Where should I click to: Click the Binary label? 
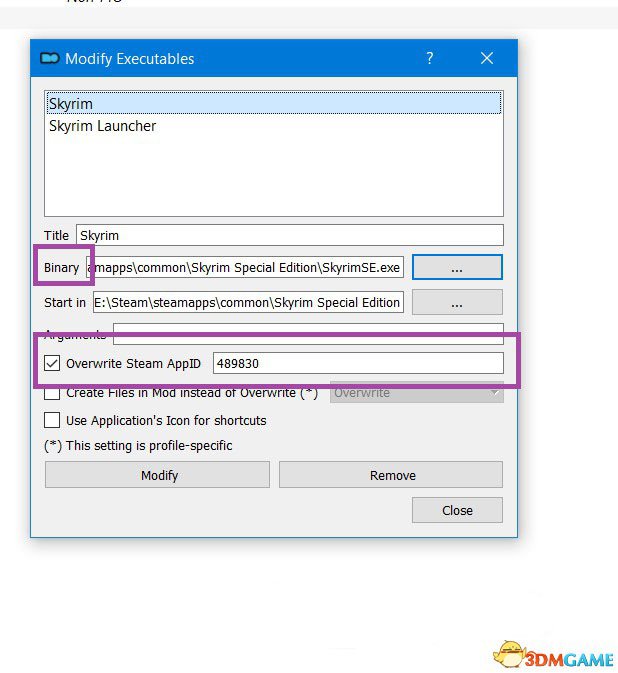coord(61,267)
